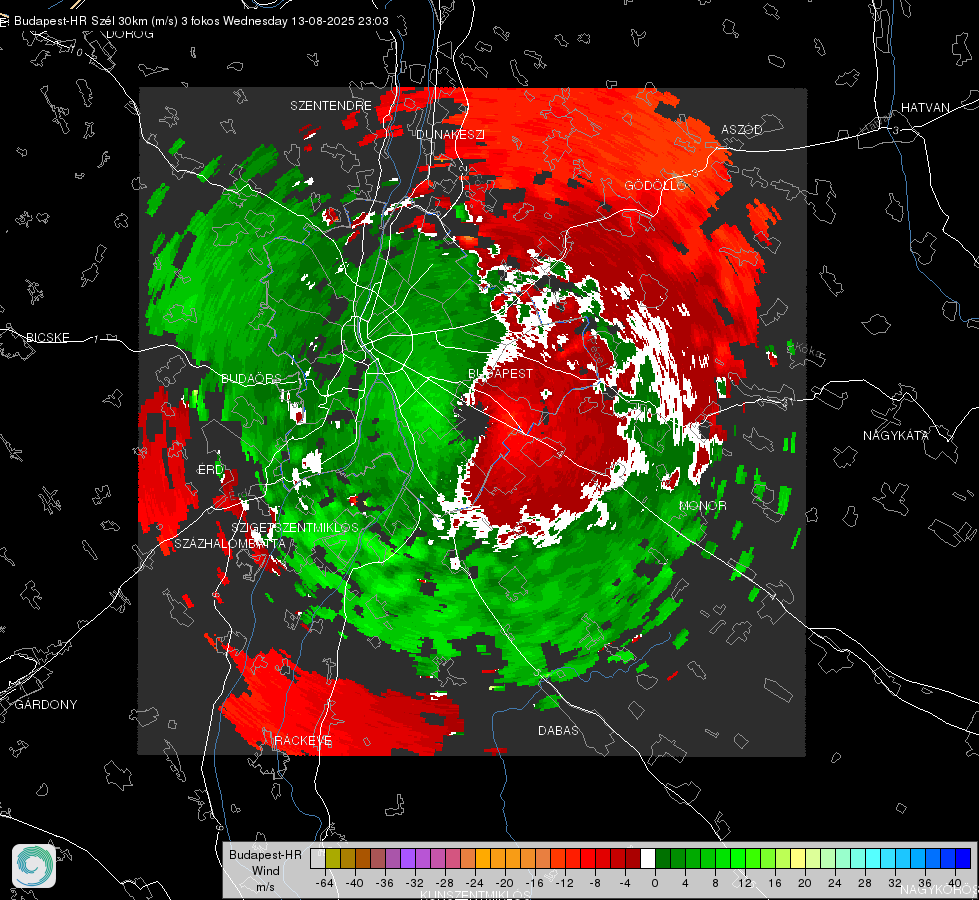Pick the light grey first swatch in the legend
Screen dimensions: 979x900
(x=318, y=859)
